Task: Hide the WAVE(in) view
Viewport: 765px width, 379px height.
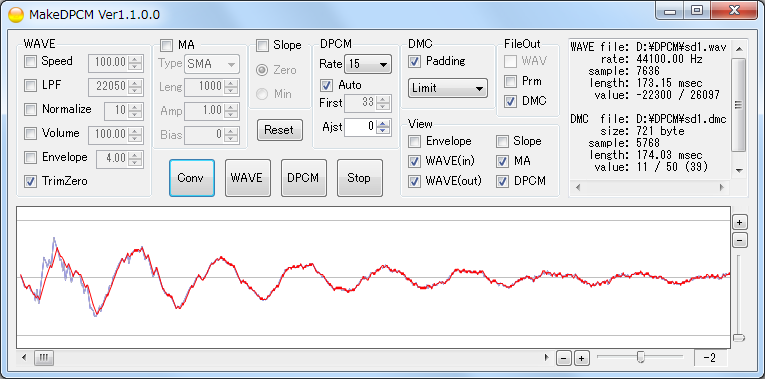Action: click(415, 161)
